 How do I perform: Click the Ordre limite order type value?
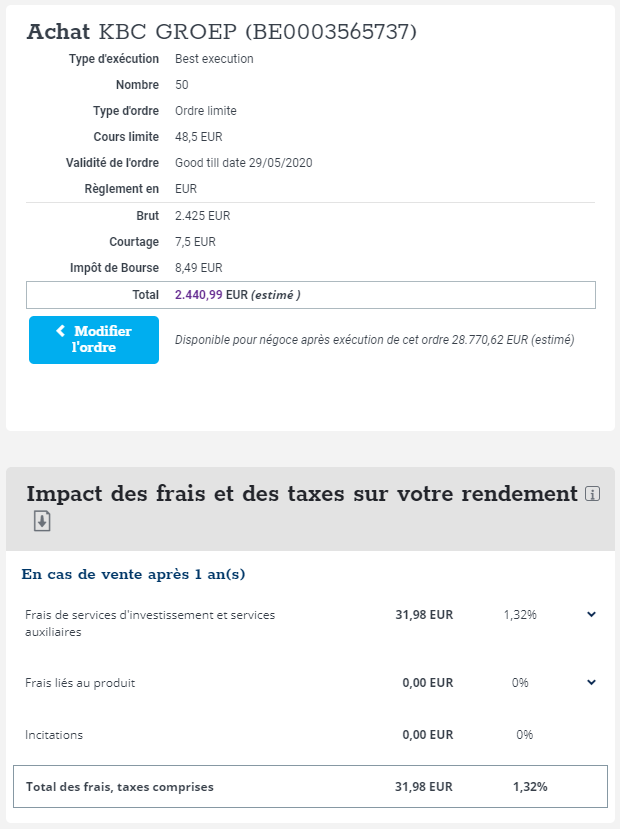coord(205,111)
